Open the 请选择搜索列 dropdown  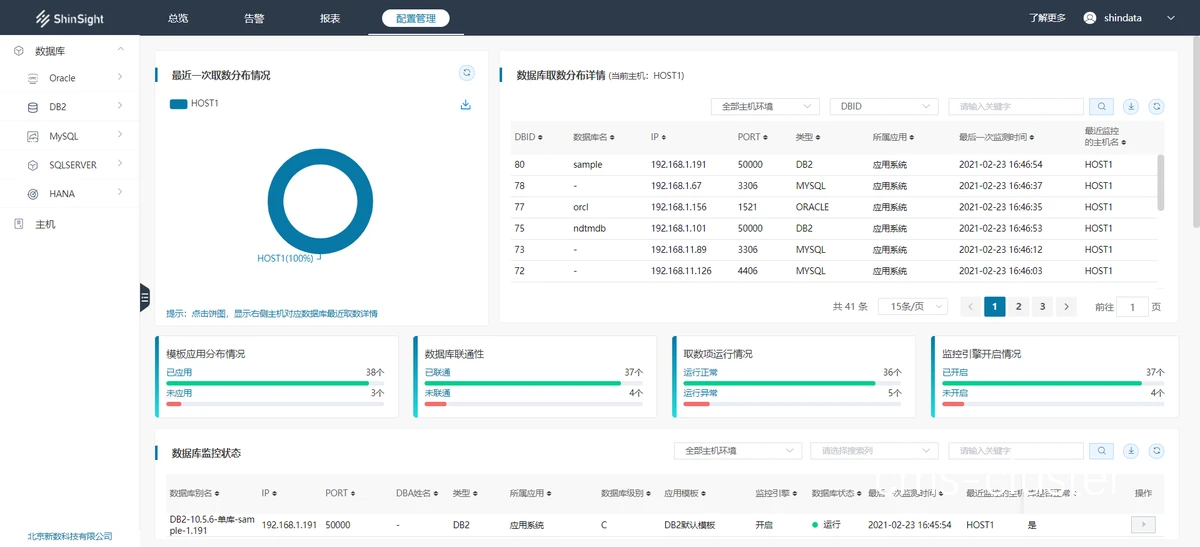(875, 452)
